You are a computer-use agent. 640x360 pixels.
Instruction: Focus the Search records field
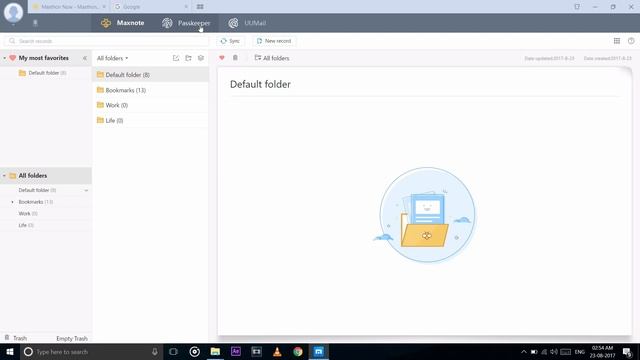(x=106, y=41)
